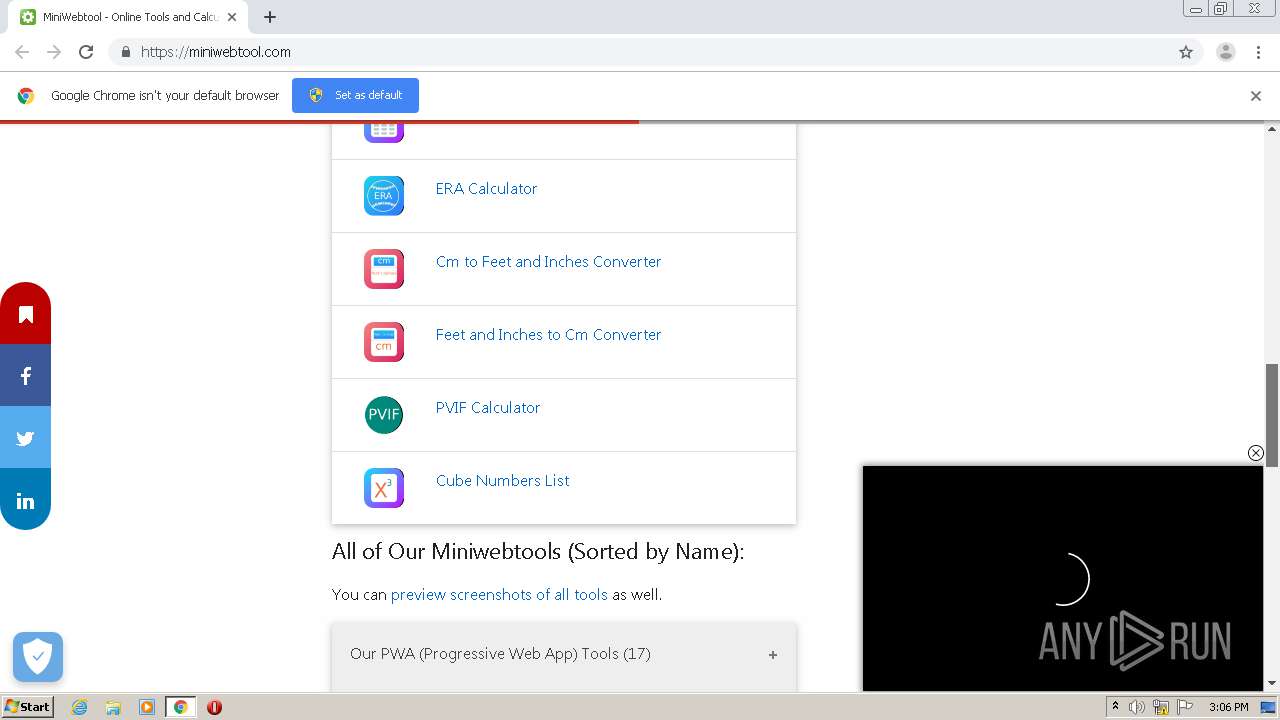Open the ERA Calculator icon
Image resolution: width=1280 pixels, height=720 pixels.
(384, 196)
